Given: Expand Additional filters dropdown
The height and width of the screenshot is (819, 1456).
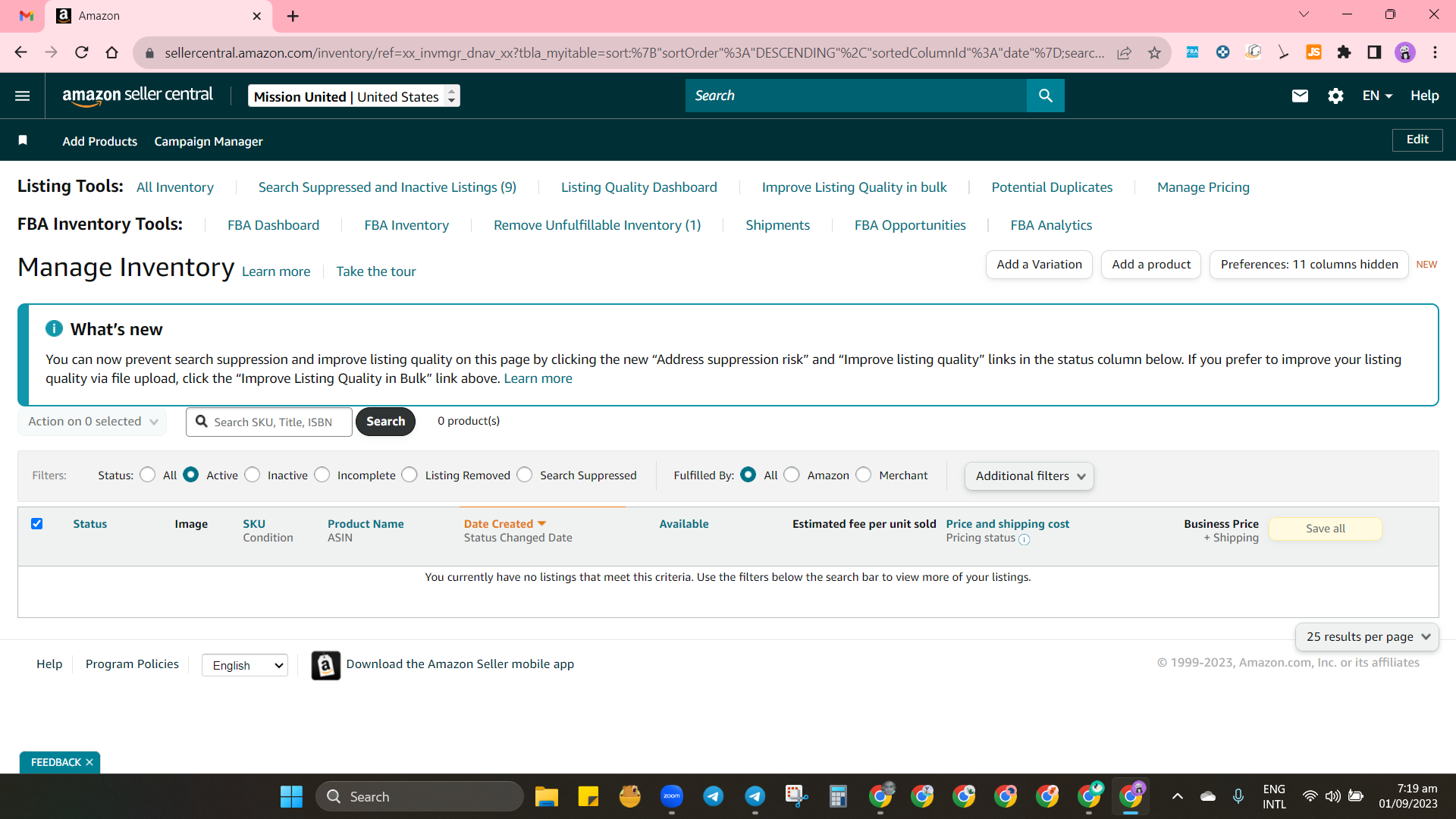Looking at the screenshot, I should tap(1029, 476).
